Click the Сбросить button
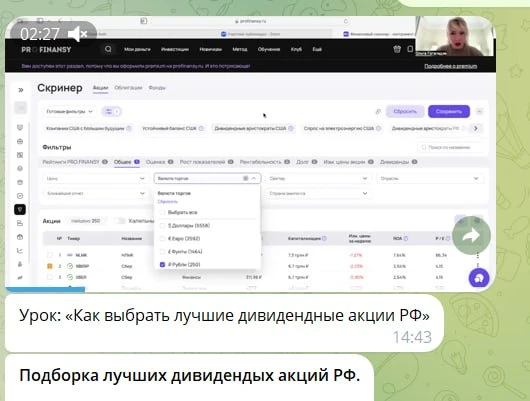 (405, 111)
